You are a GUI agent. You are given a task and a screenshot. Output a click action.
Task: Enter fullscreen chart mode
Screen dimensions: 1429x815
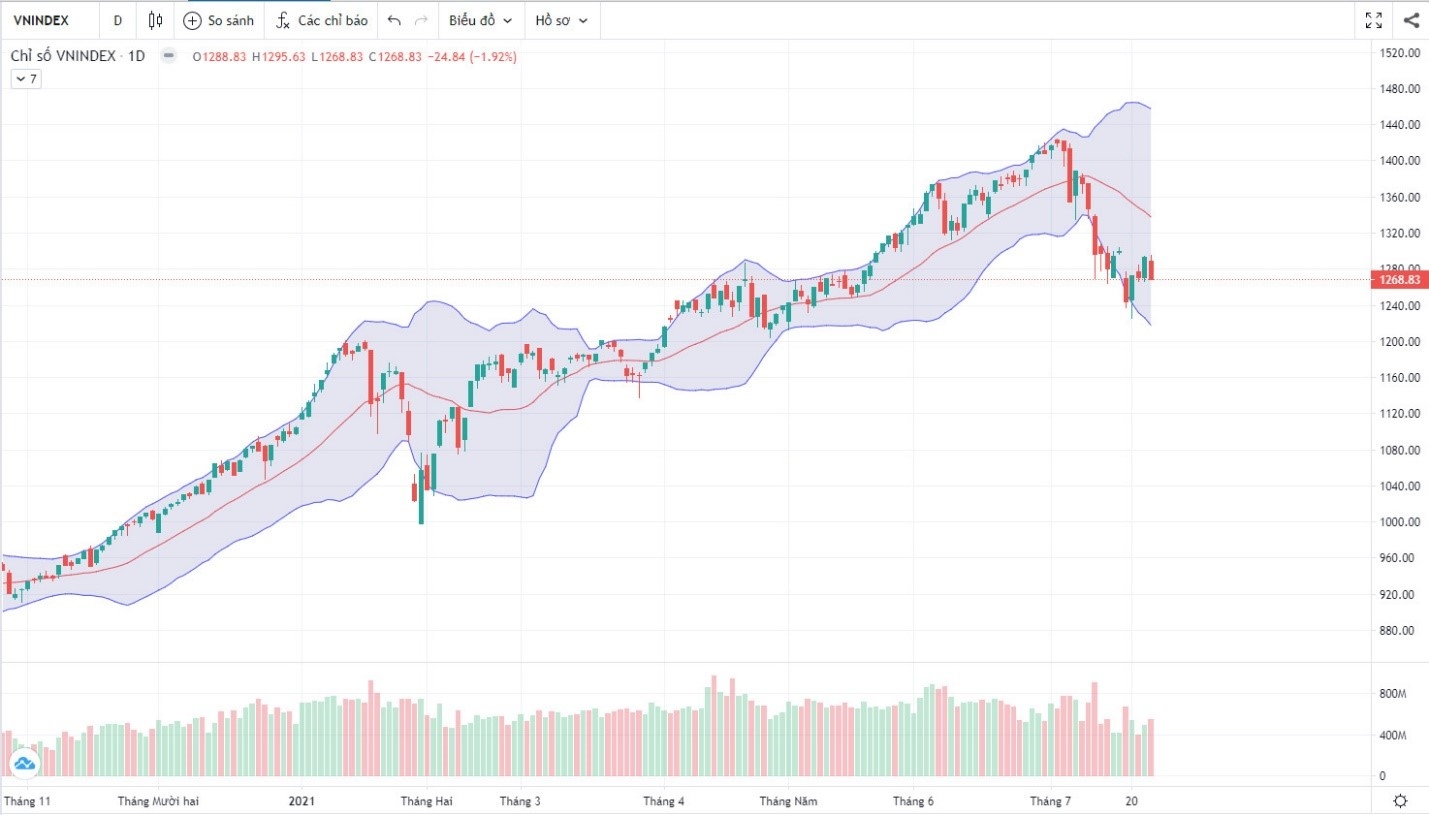(x=1373, y=20)
